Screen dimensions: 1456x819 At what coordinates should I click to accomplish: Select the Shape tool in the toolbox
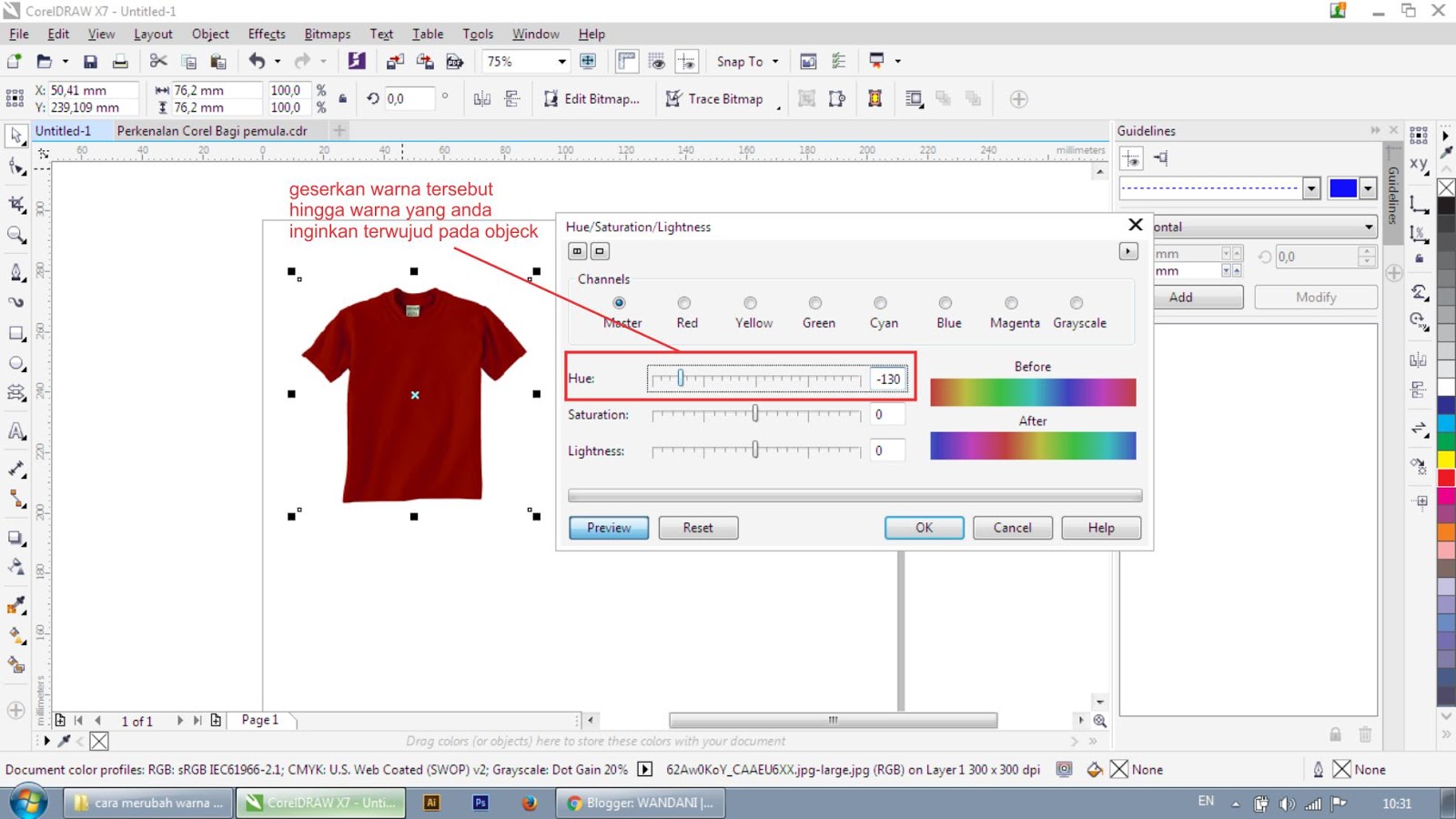16,167
